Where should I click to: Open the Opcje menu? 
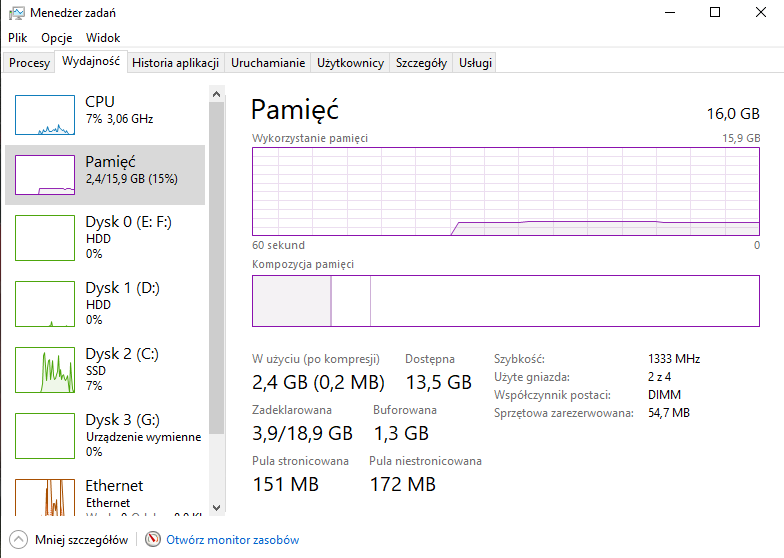tap(56, 38)
